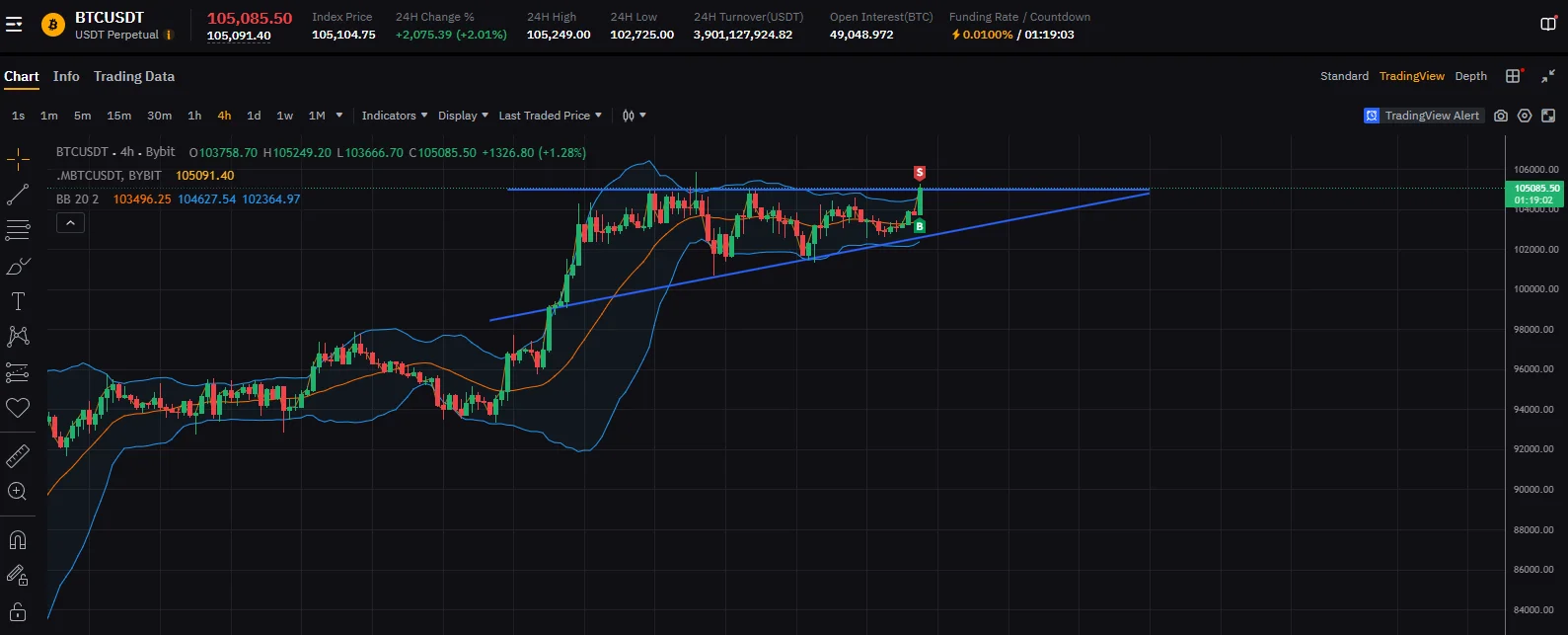
Task: Open the BTCUSDT symbol selector
Action: click(110, 18)
